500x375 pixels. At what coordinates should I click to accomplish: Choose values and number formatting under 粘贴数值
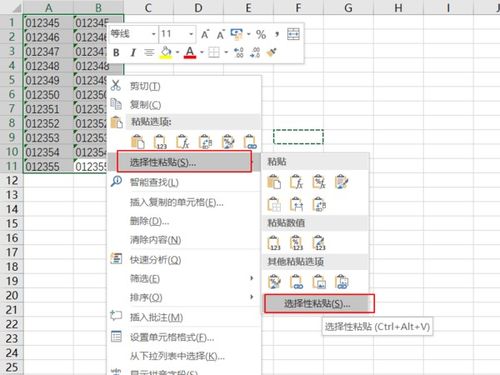[x=296, y=243]
